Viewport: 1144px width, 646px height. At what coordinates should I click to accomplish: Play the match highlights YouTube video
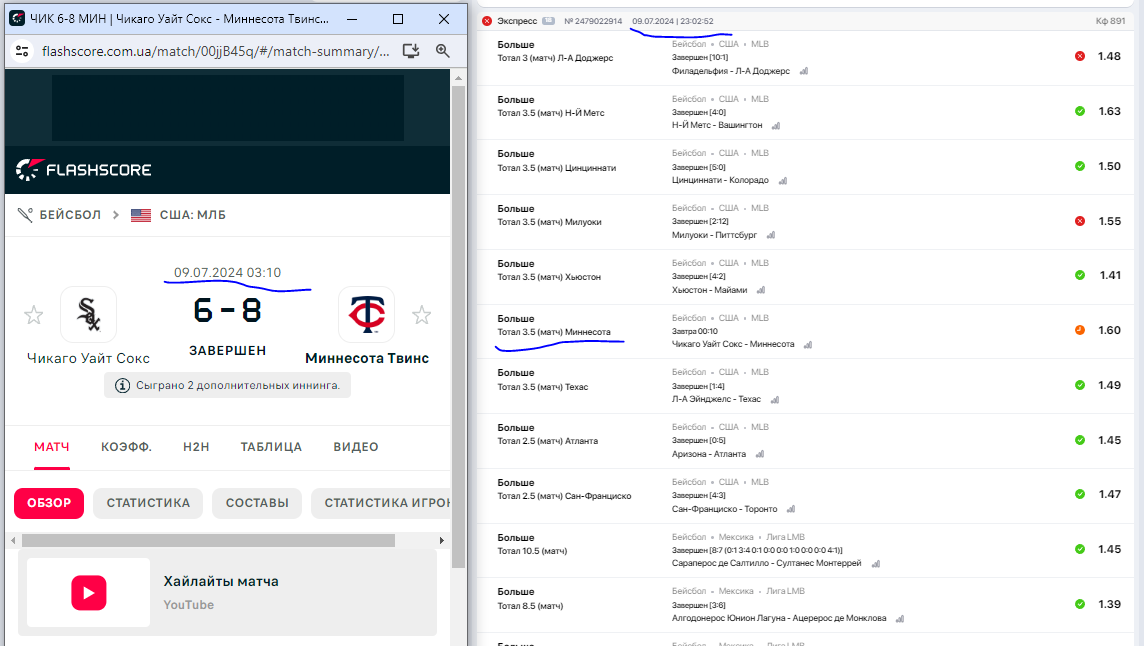coord(89,593)
